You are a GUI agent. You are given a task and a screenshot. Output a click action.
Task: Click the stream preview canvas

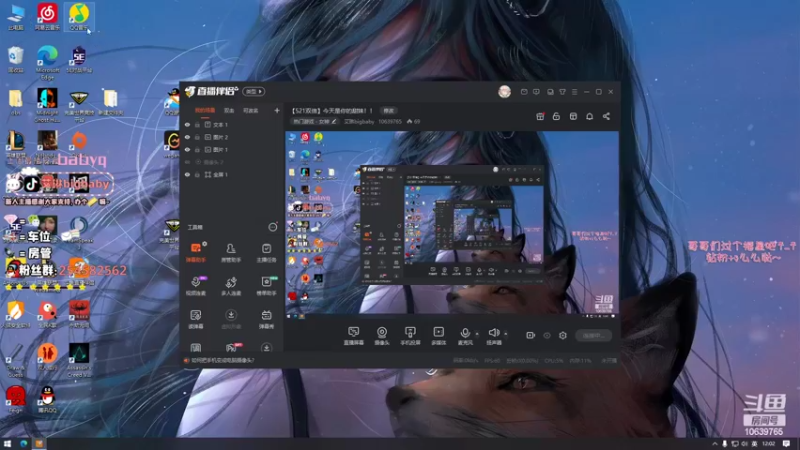coord(452,225)
